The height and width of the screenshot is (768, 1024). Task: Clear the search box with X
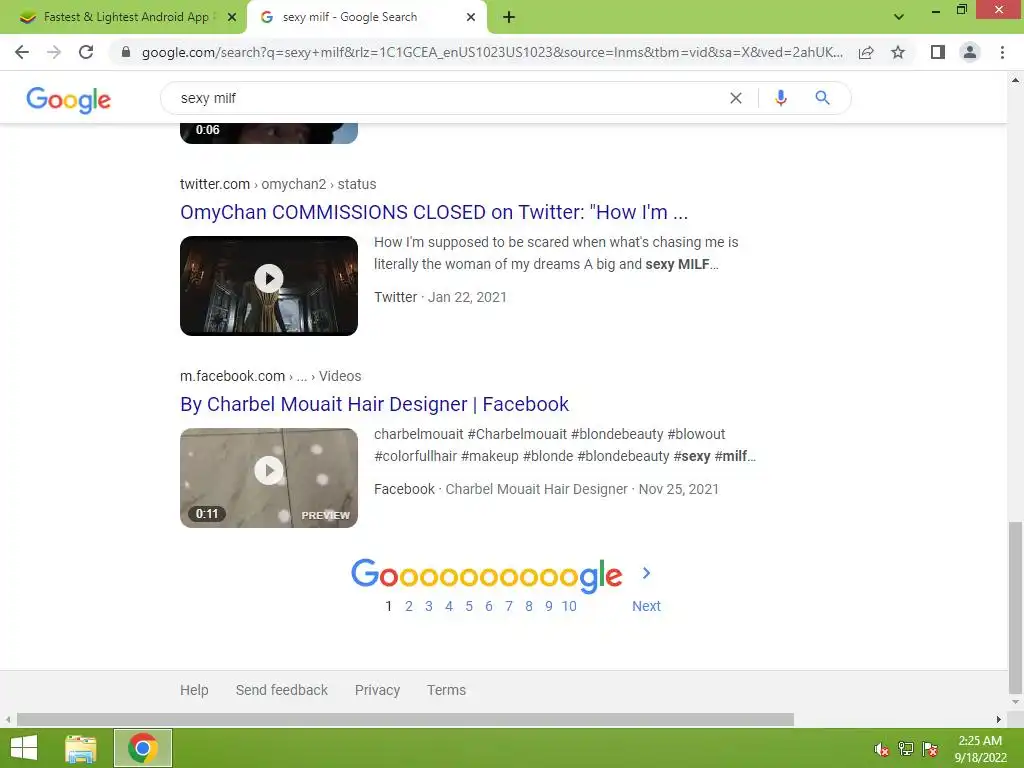click(x=736, y=98)
